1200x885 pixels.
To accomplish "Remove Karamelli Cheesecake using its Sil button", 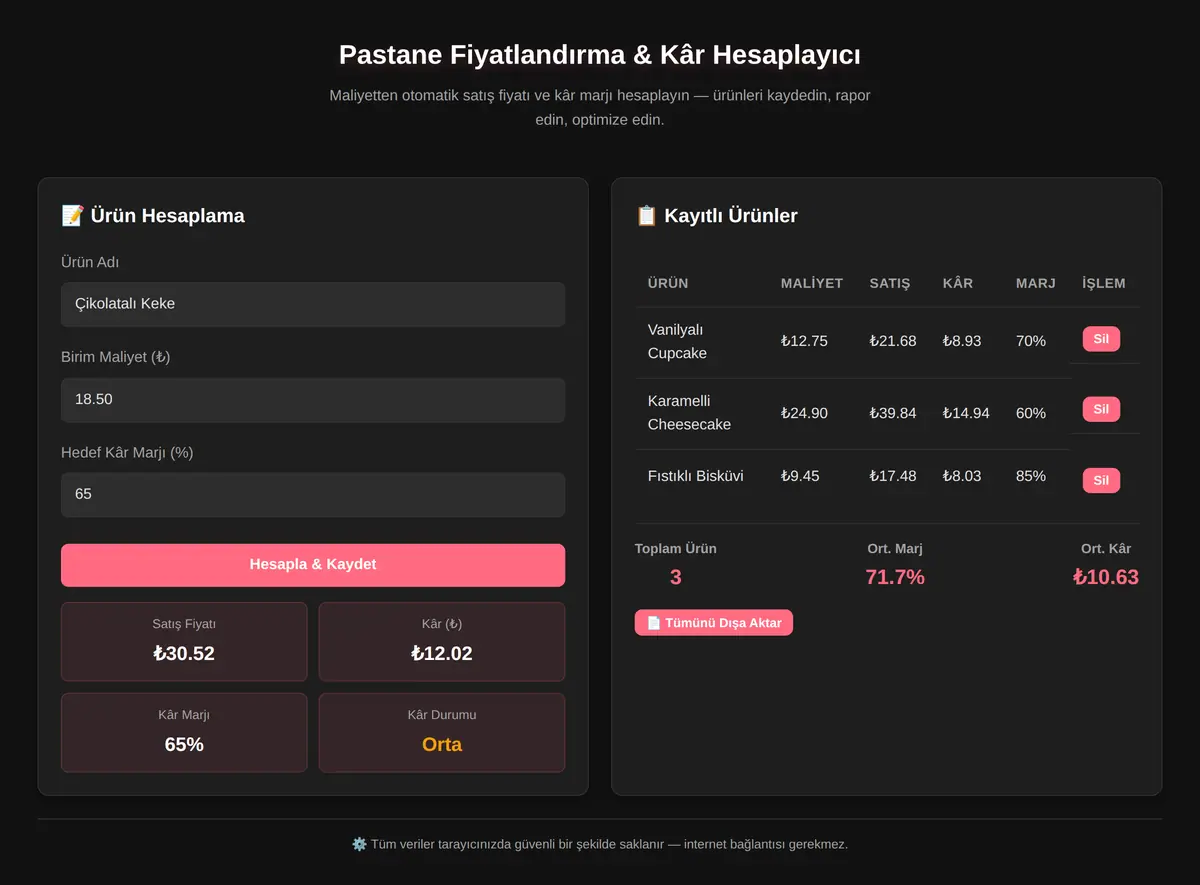I will tap(1101, 409).
